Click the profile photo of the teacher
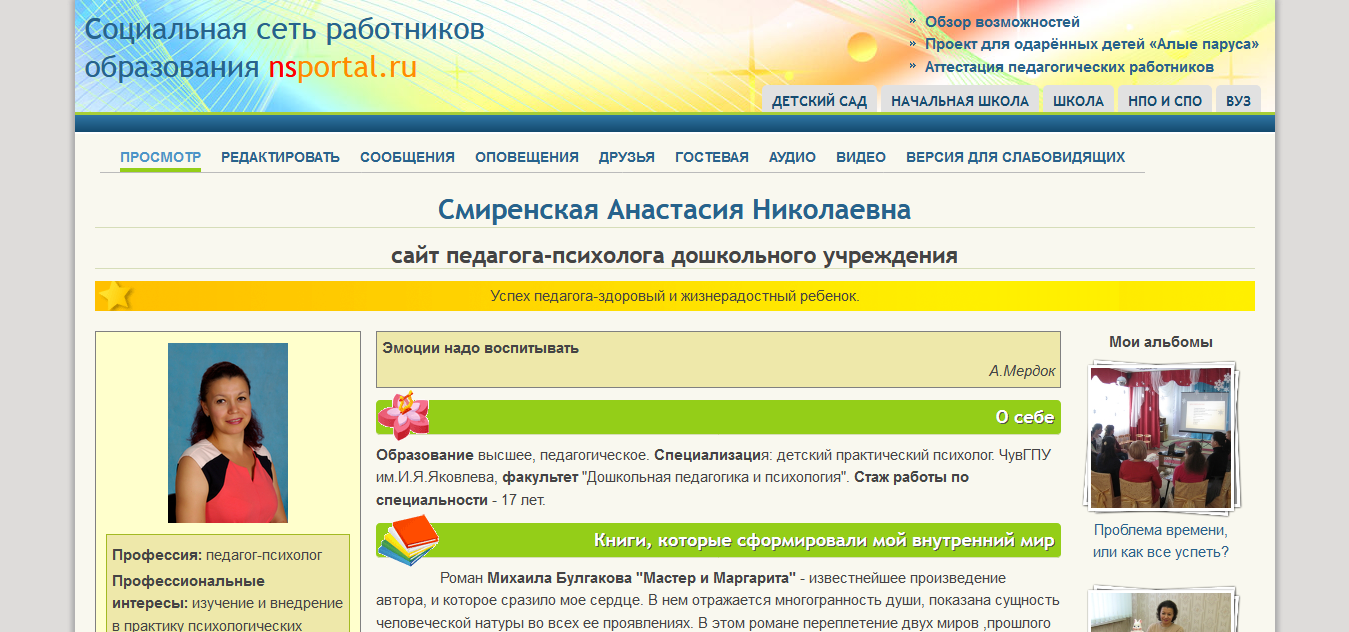Image resolution: width=1349 pixels, height=632 pixels. click(x=228, y=433)
